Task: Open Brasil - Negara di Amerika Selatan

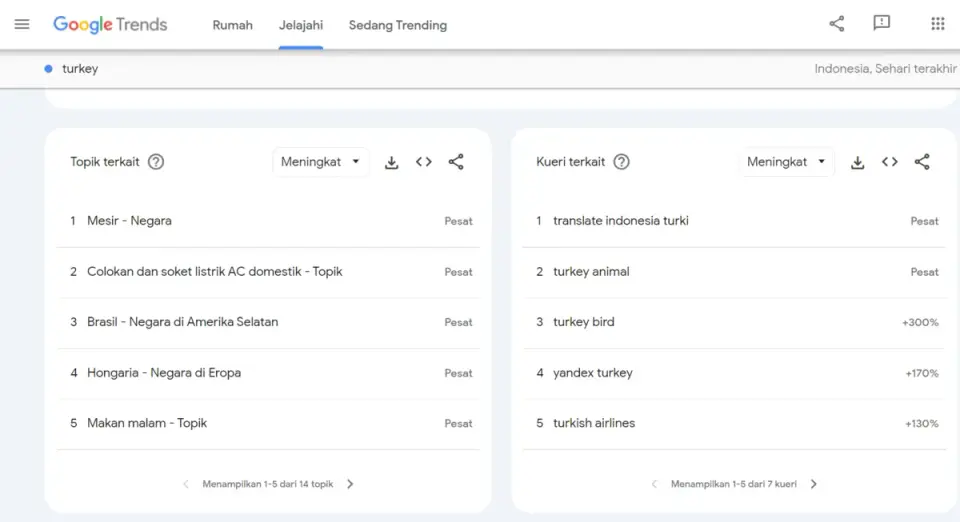Action: pos(268,322)
